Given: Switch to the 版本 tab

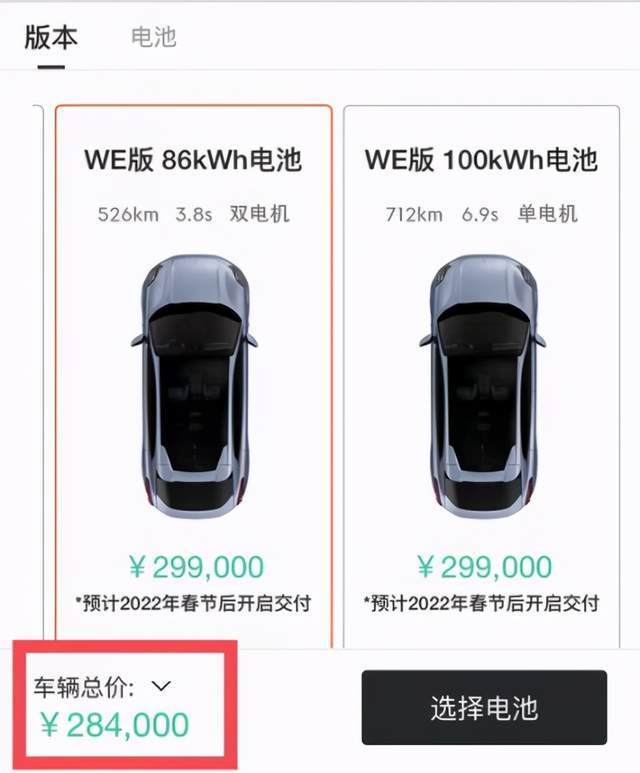Looking at the screenshot, I should tap(51, 38).
